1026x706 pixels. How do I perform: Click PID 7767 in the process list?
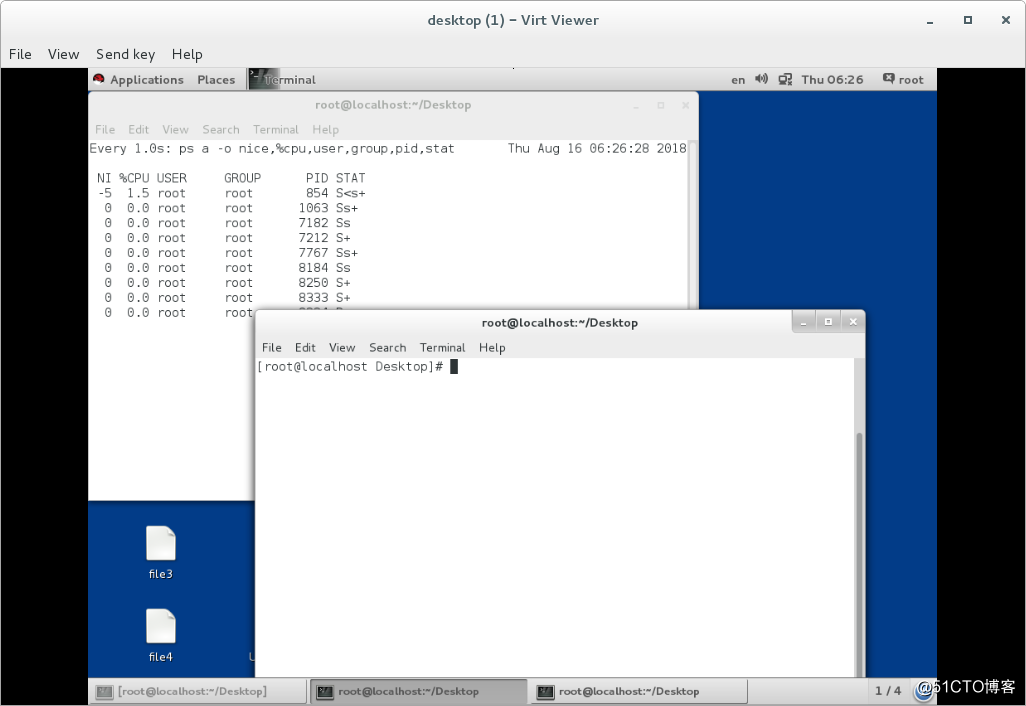(313, 253)
